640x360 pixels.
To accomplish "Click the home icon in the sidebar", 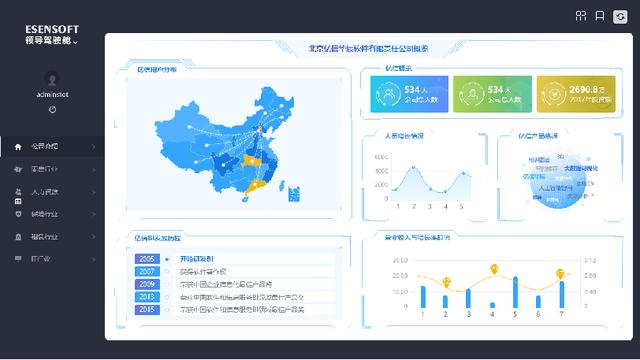I will (18, 147).
